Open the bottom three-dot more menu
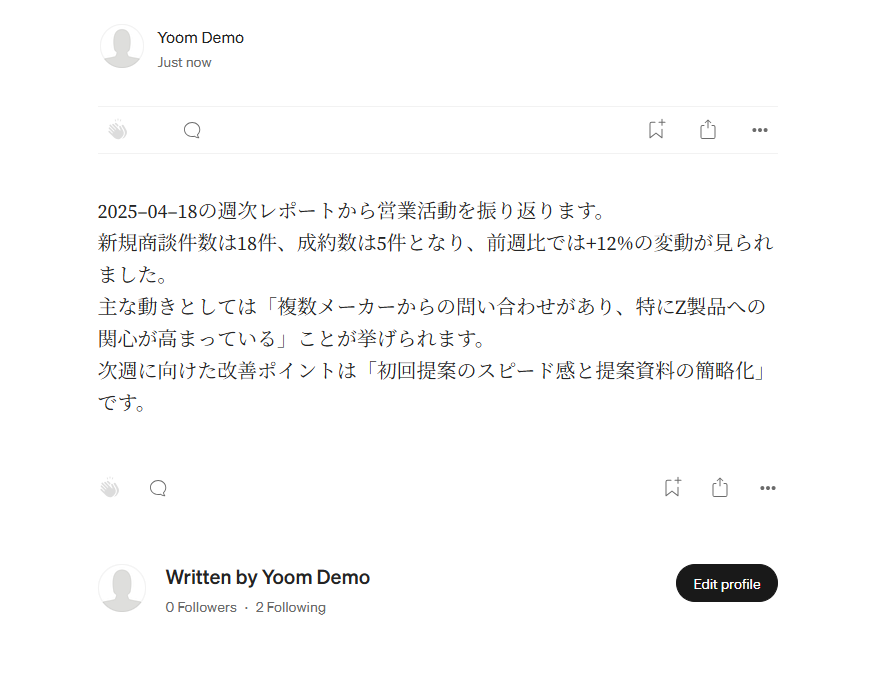The image size is (889, 675). pyautogui.click(x=768, y=488)
